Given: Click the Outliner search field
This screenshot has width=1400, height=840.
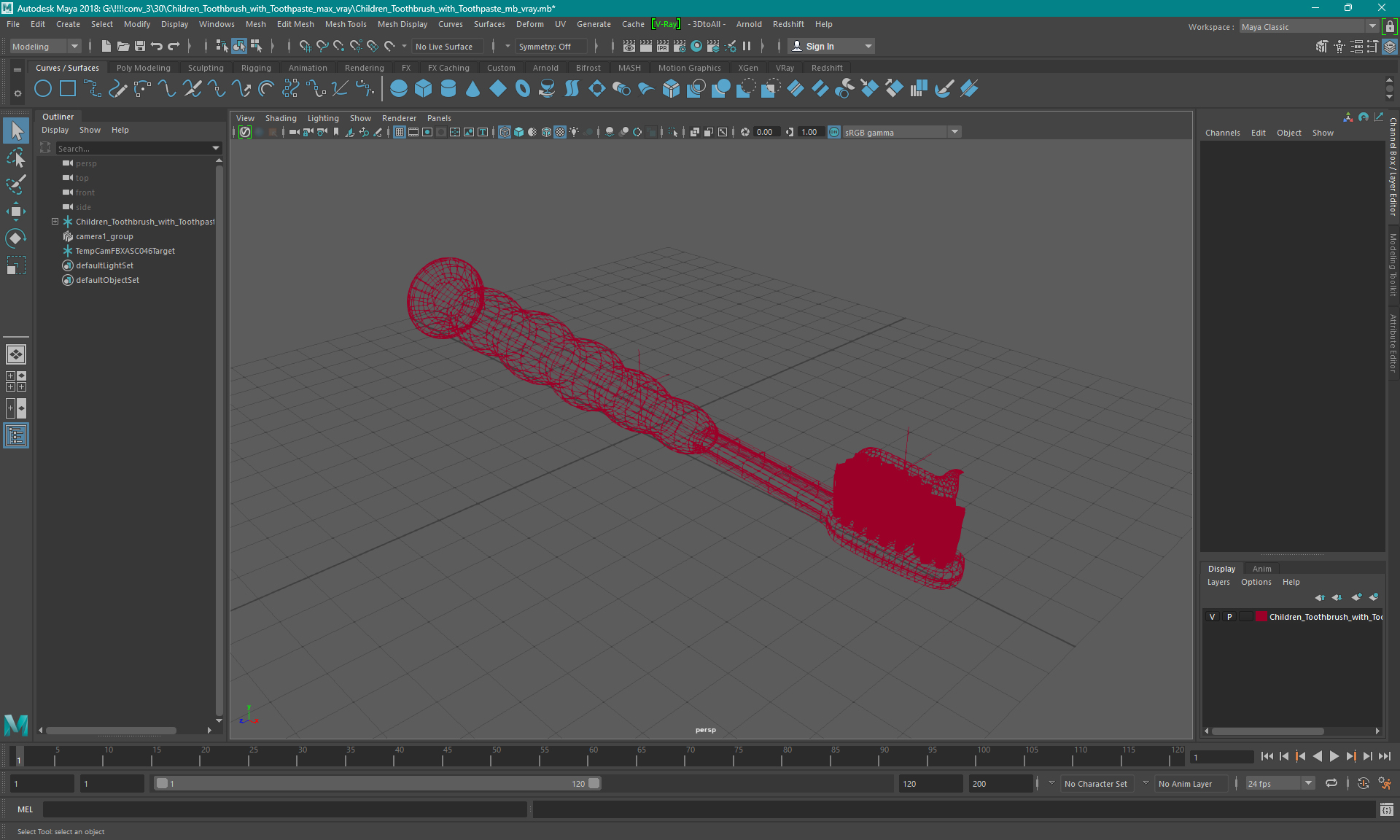Looking at the screenshot, I should pyautogui.click(x=133, y=148).
